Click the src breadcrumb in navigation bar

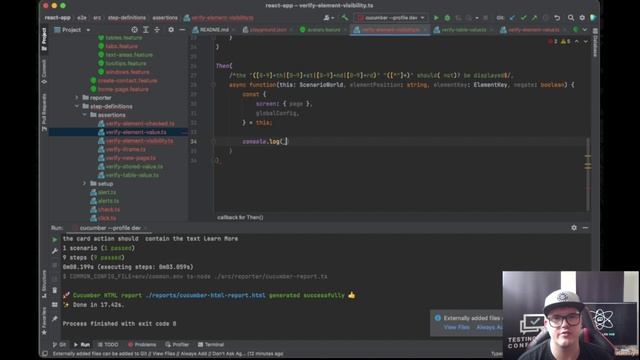[97, 18]
